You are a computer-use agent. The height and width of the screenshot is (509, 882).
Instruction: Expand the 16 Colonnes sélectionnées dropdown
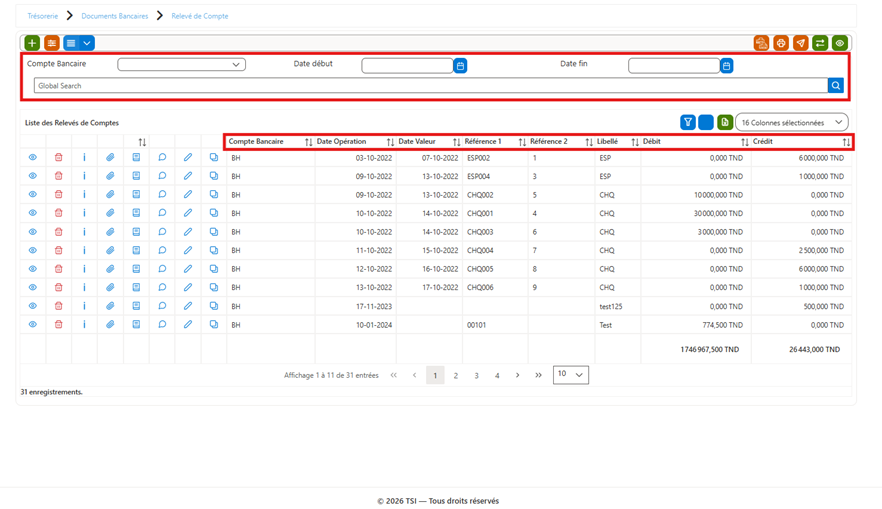791,122
